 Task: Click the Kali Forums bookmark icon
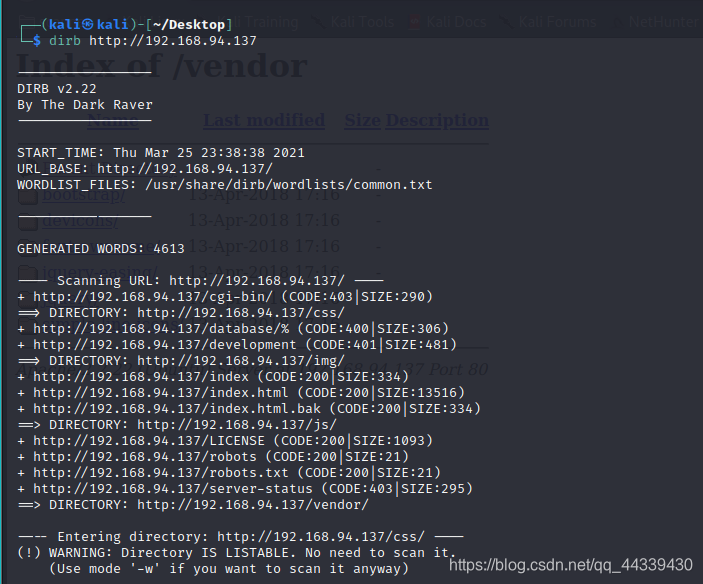(506, 22)
